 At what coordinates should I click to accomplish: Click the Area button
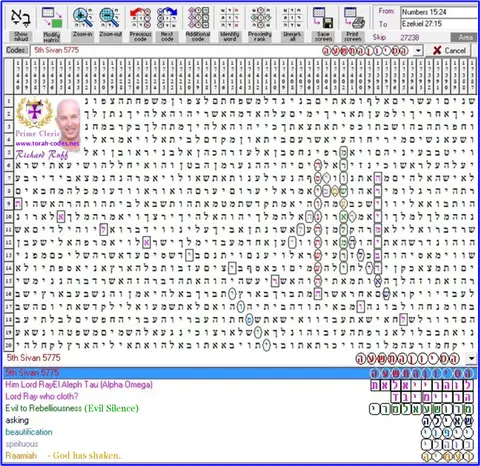click(x=465, y=37)
